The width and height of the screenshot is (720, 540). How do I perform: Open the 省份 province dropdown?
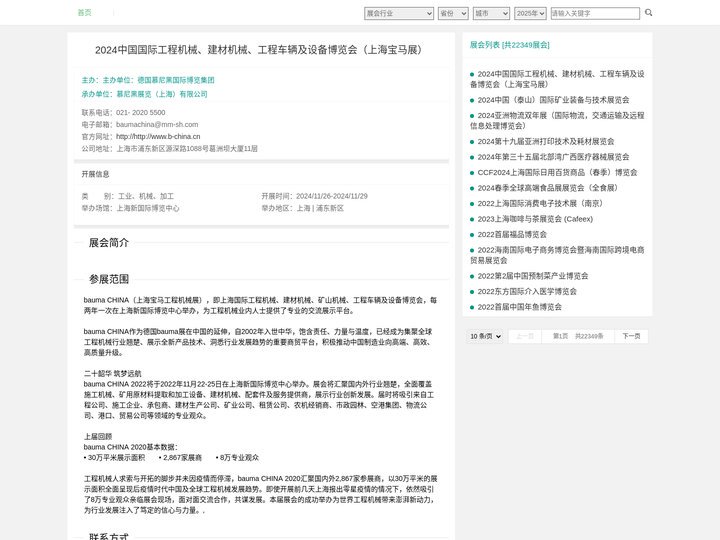tap(453, 13)
